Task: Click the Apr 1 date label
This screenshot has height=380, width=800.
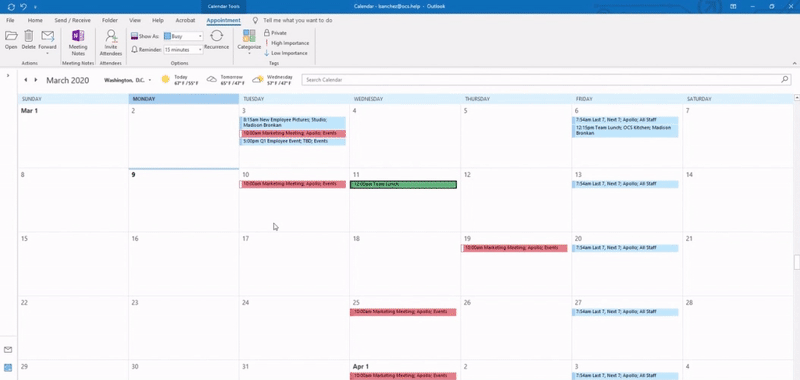Action: coord(360,366)
